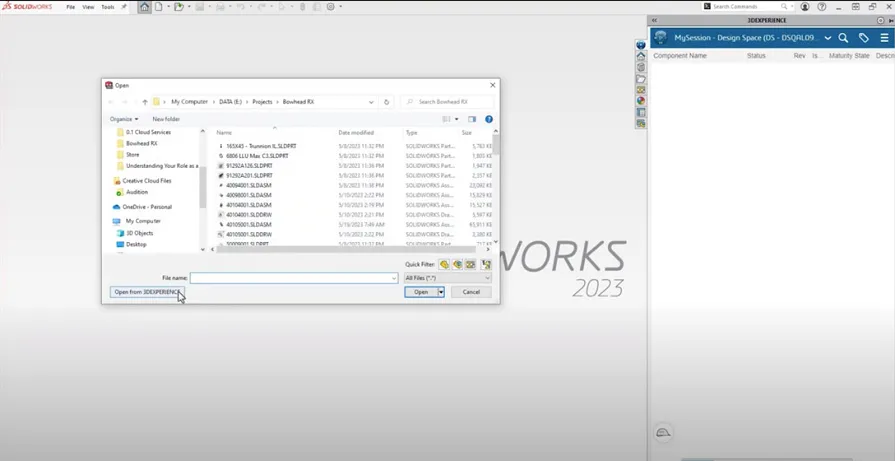This screenshot has height=461, width=895.
Task: Toggle Quick Filter for parts
Action: tap(444, 264)
